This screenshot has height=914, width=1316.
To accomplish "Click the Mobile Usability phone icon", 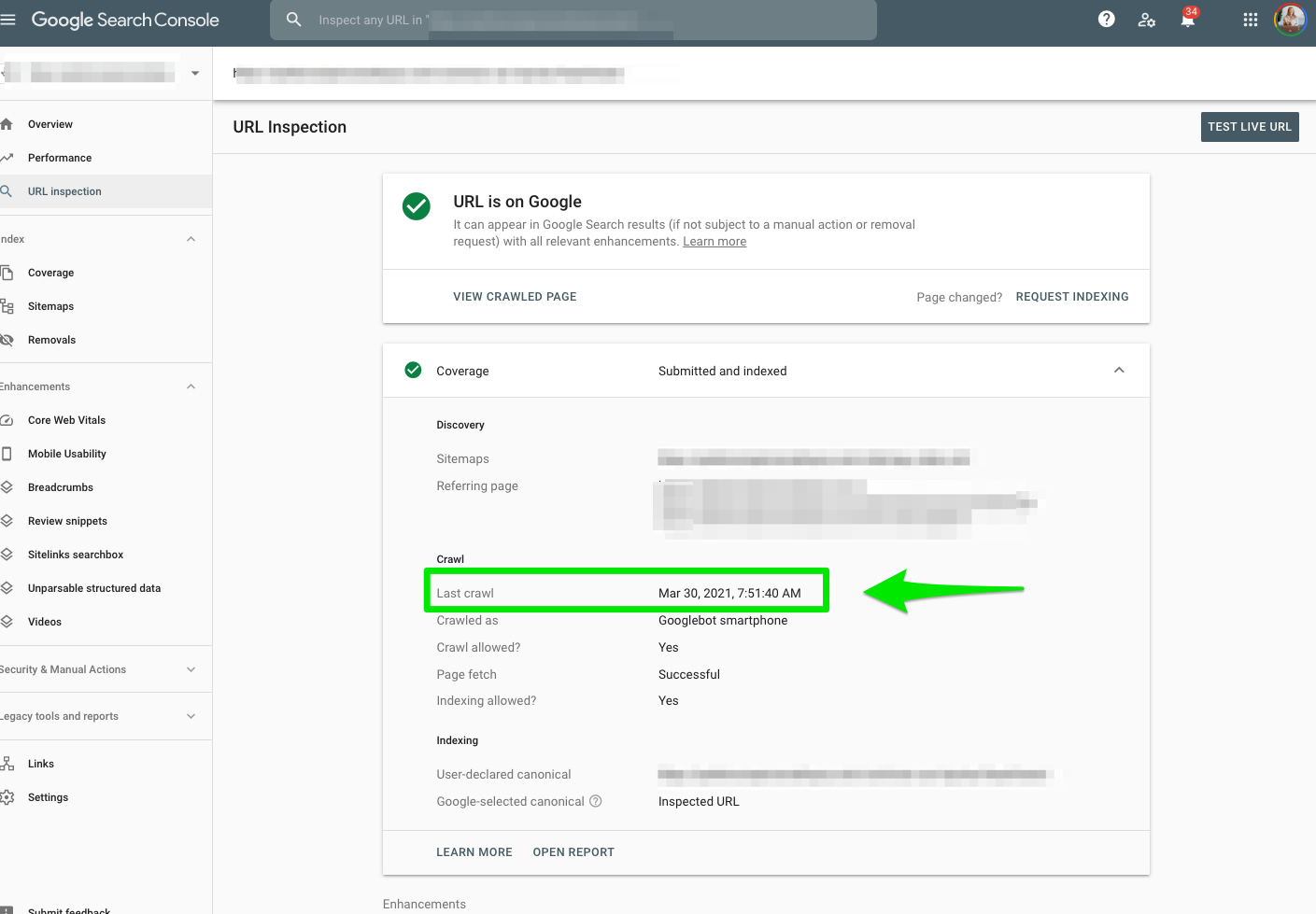I will (7, 454).
